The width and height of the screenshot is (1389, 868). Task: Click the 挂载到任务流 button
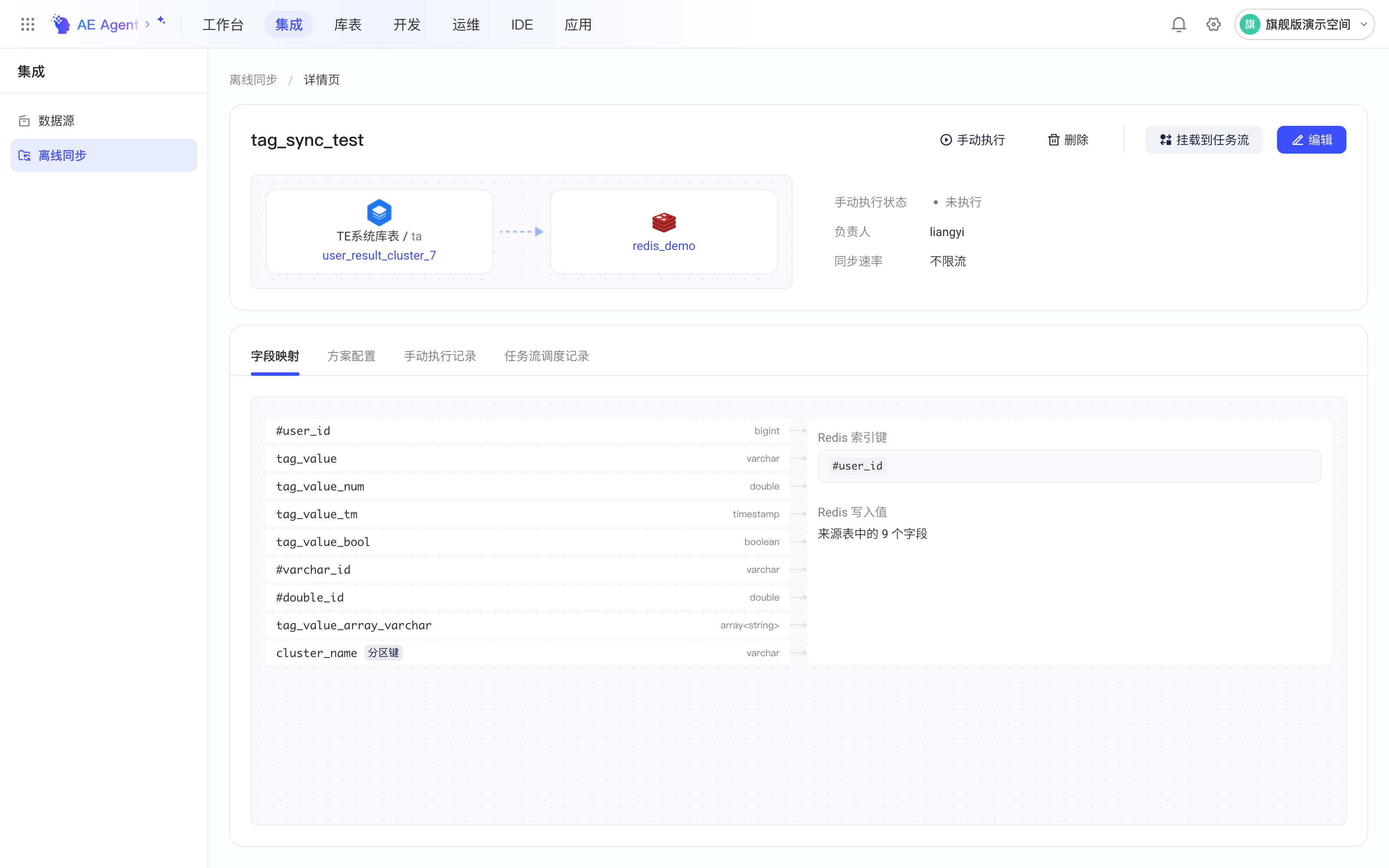1204,140
